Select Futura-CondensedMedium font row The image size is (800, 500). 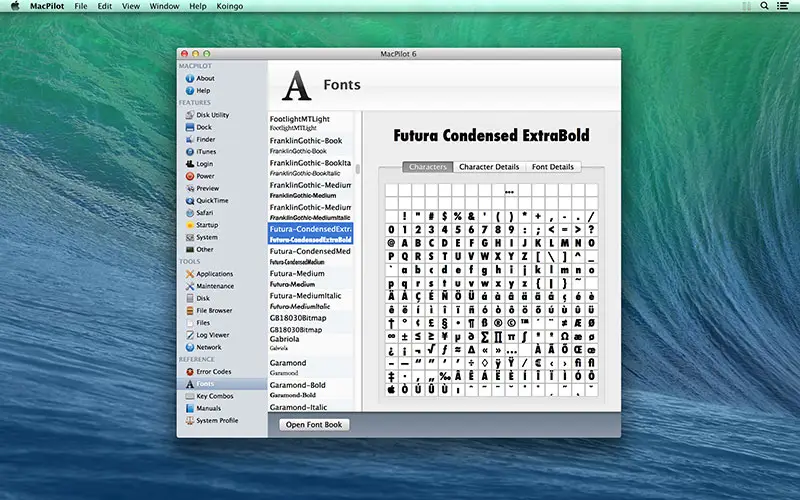[x=310, y=256]
